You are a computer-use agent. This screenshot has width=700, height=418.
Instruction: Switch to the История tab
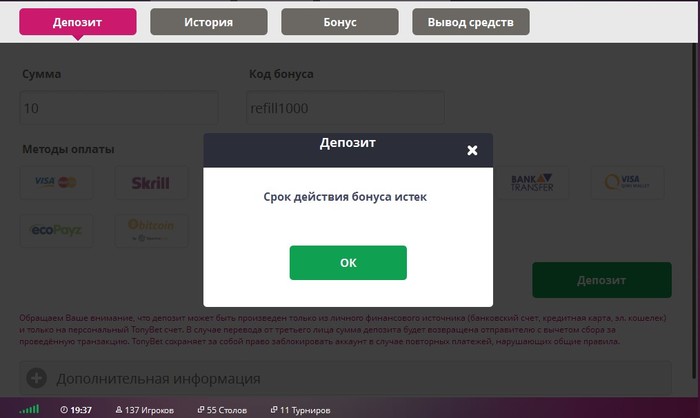pos(209,22)
